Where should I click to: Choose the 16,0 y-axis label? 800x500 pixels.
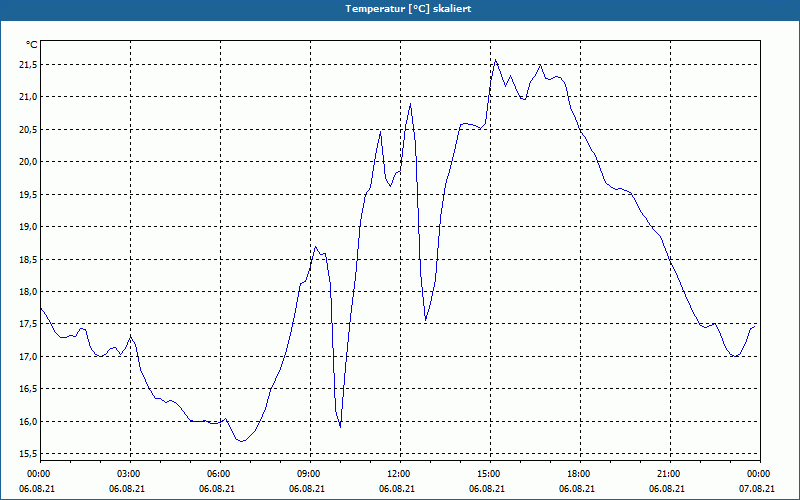tap(29, 421)
